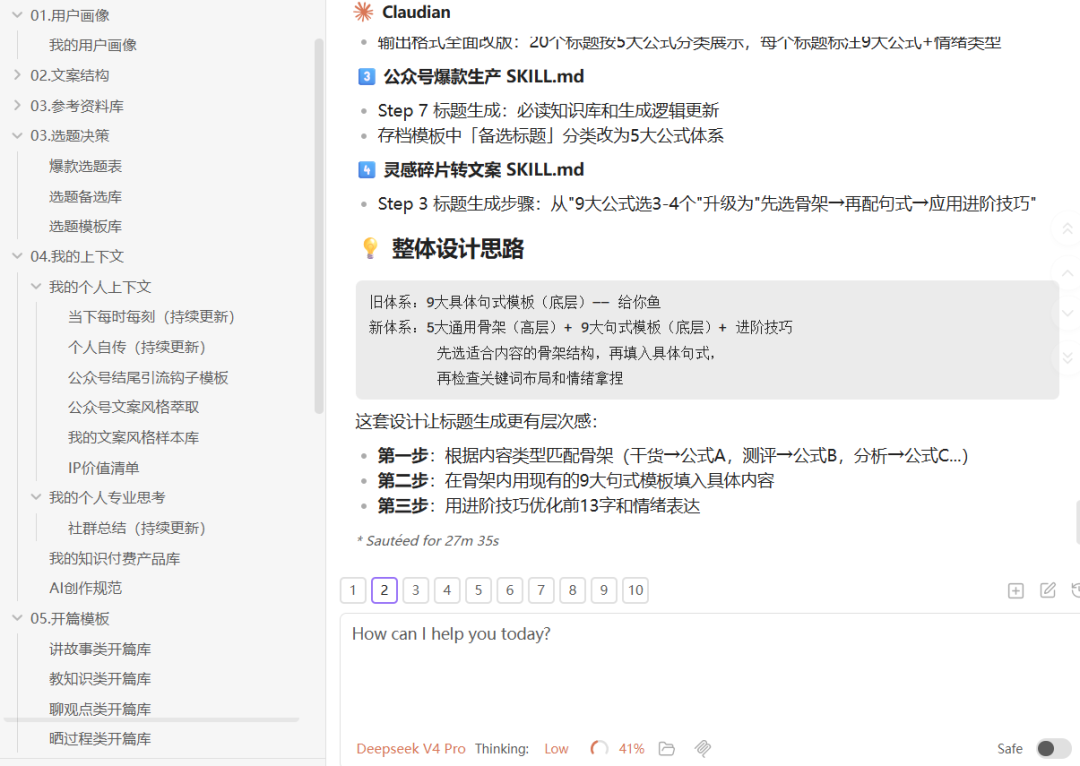Expand the 02.文案结构 folder

coord(17,75)
